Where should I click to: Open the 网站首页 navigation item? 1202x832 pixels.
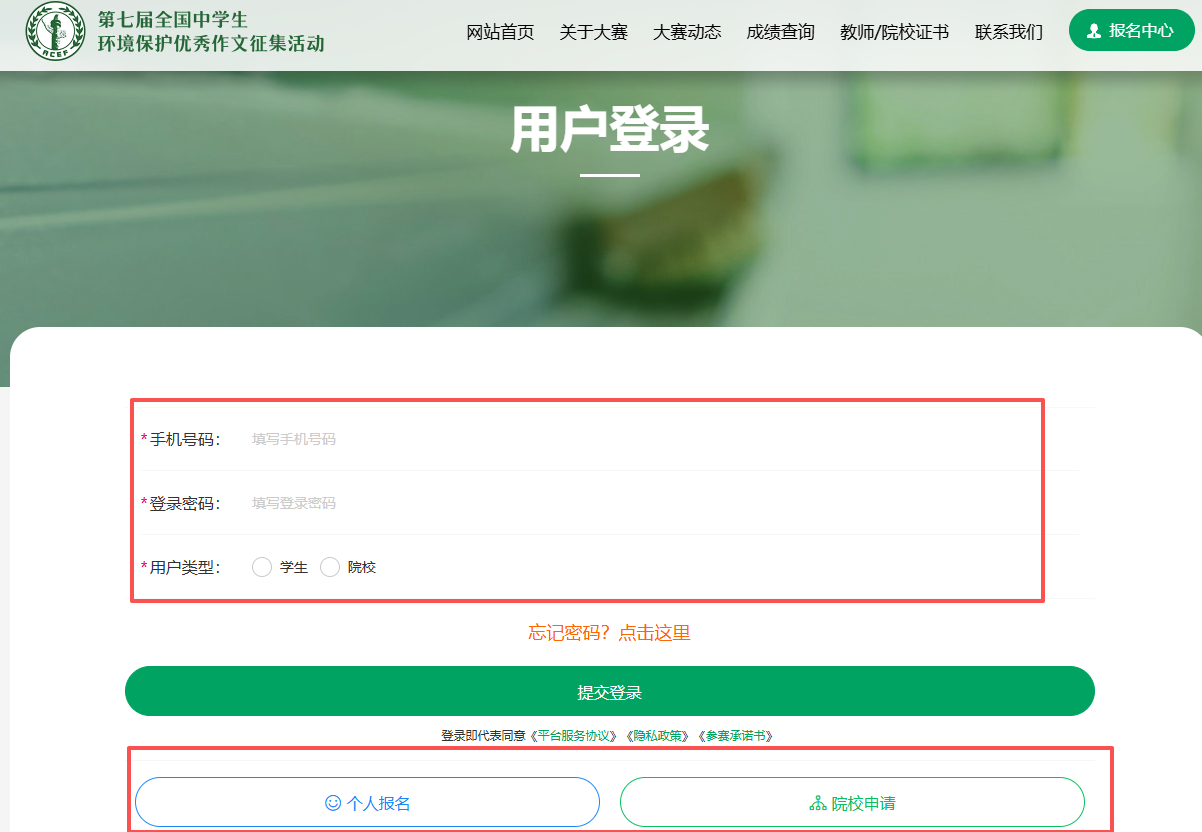tap(500, 32)
